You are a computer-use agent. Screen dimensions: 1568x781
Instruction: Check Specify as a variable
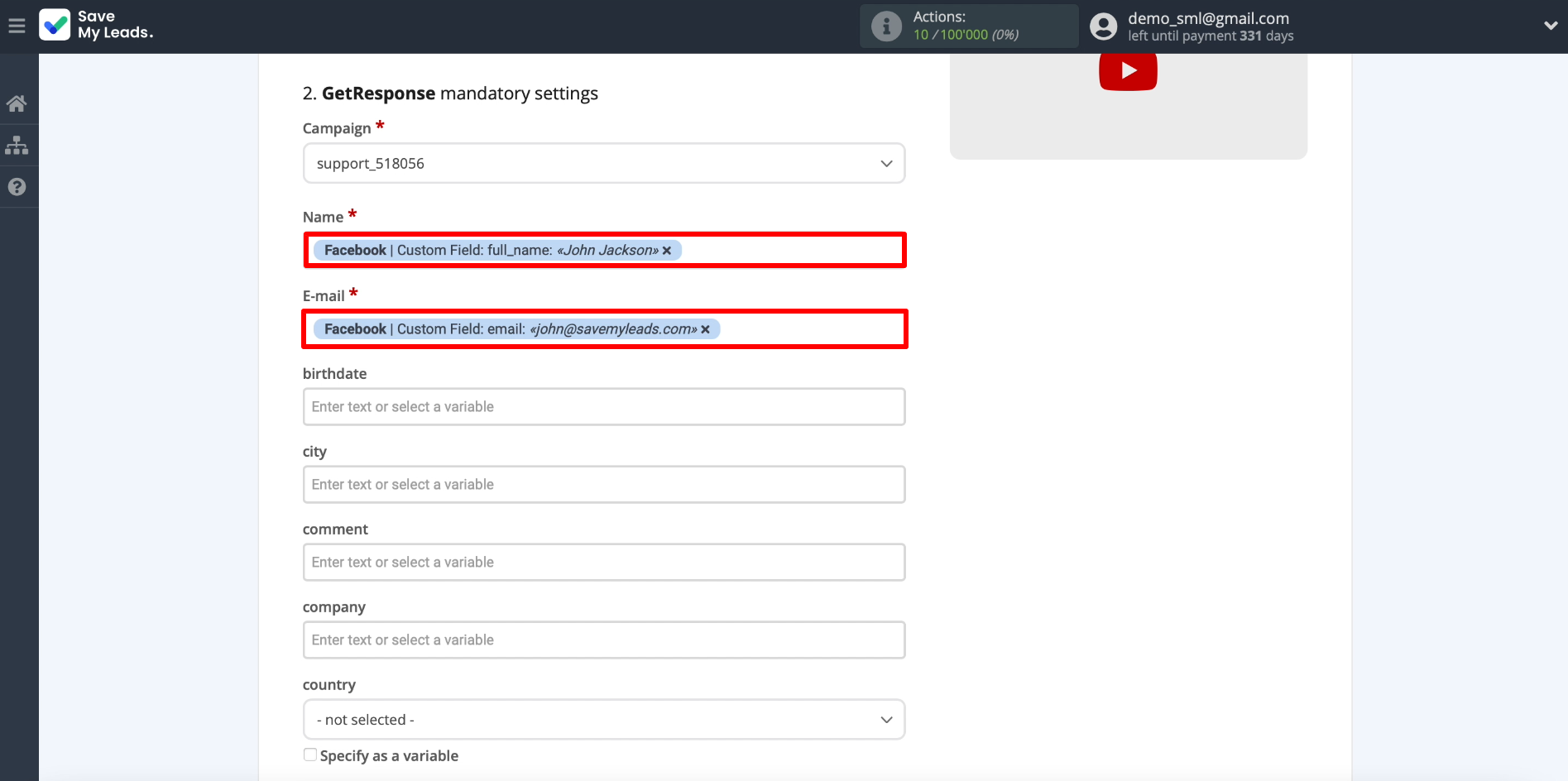coord(310,755)
